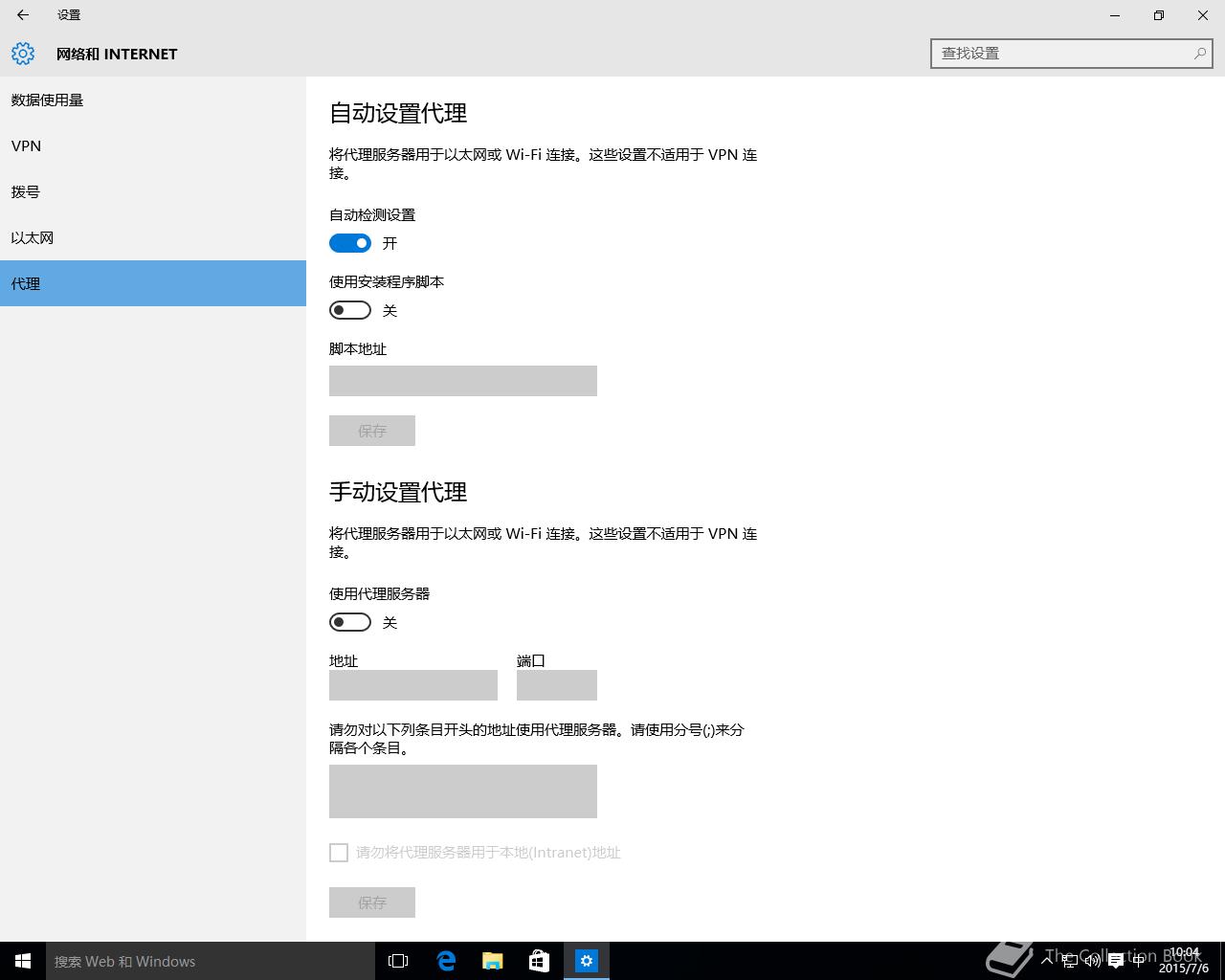Click the 搜索 Web 和 Windows taskbar search
The height and width of the screenshot is (980, 1225).
tap(211, 961)
